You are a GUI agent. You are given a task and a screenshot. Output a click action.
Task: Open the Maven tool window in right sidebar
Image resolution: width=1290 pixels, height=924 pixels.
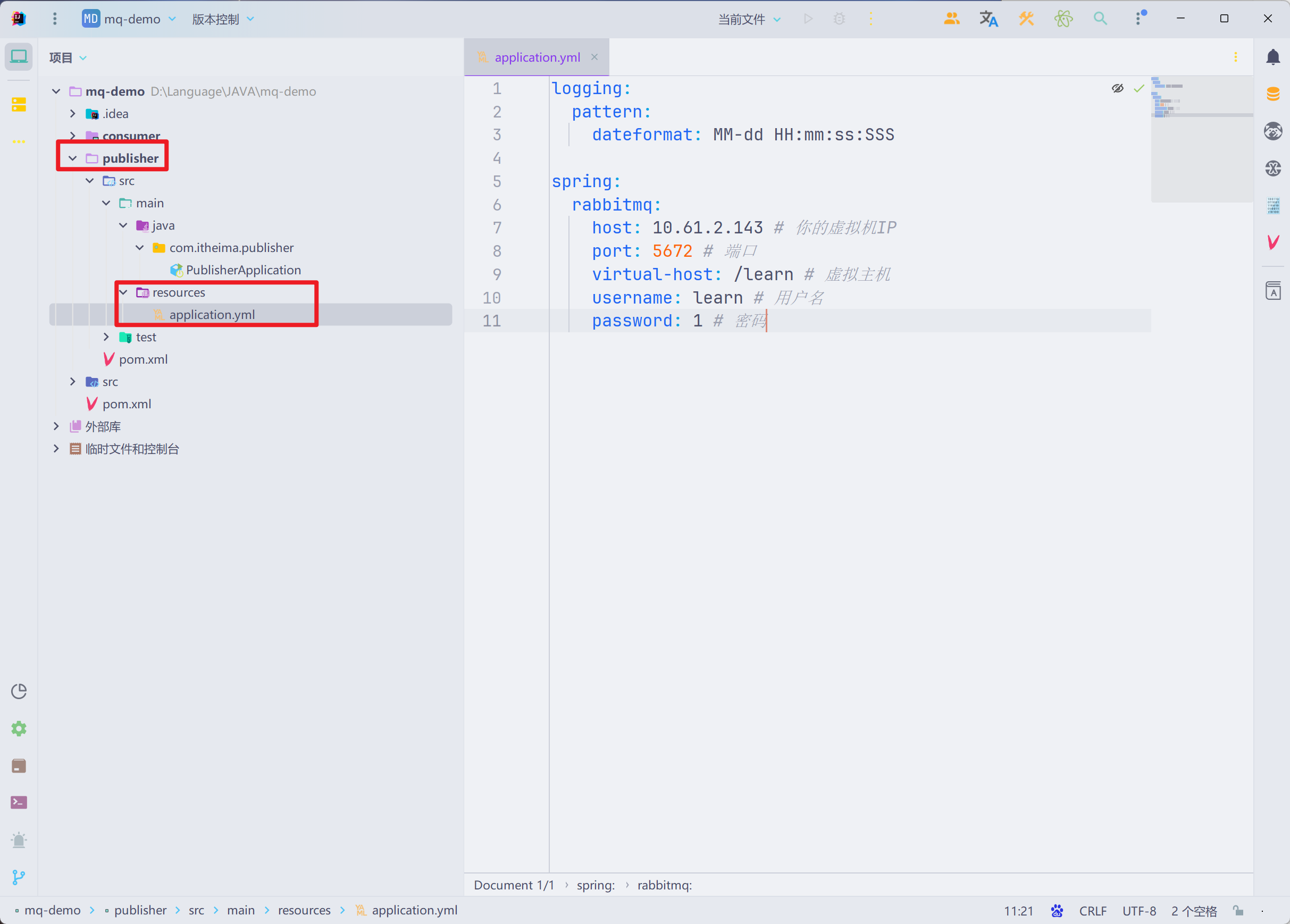coord(1273,242)
